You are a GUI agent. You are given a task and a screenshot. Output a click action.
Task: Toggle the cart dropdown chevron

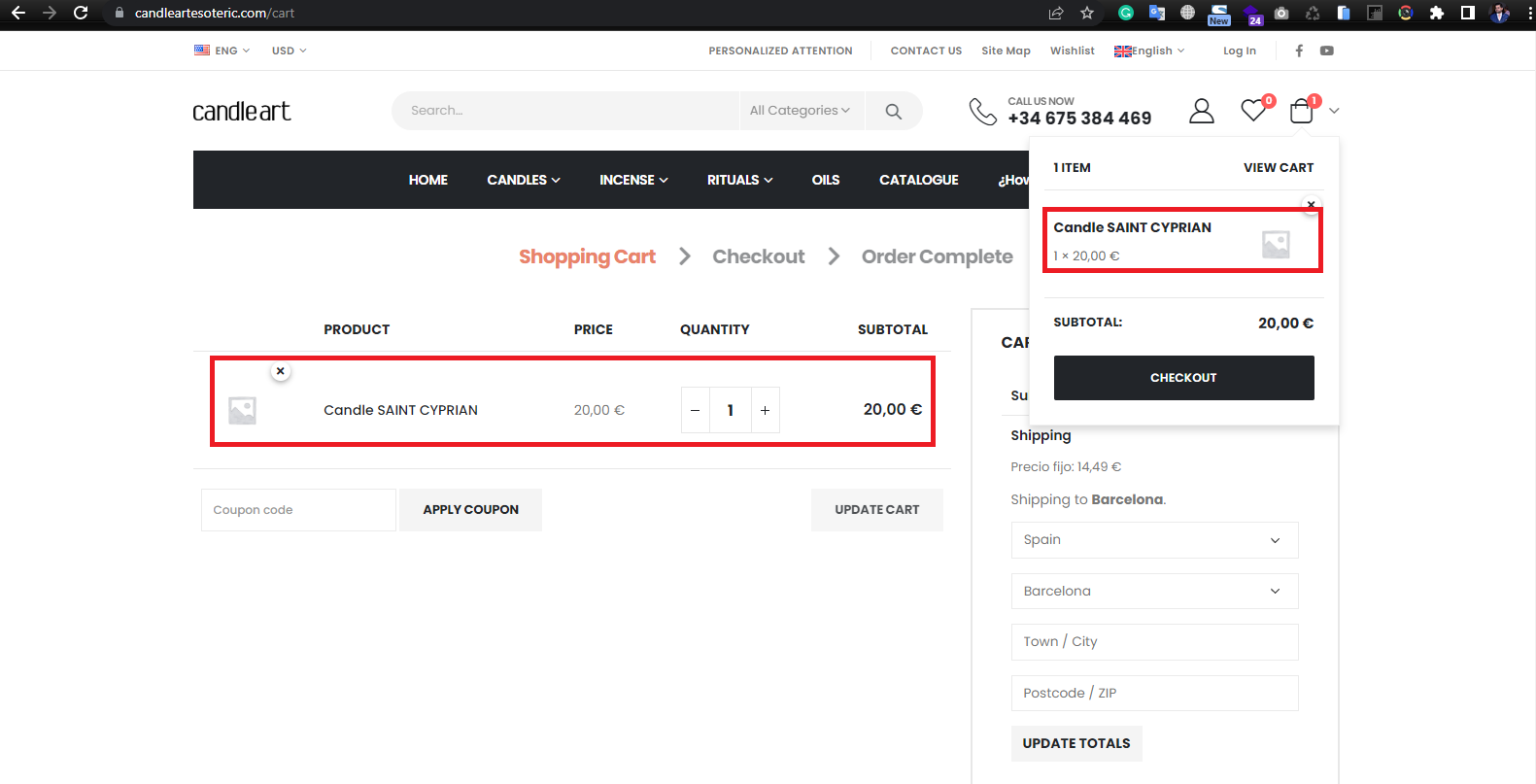coord(1334,111)
